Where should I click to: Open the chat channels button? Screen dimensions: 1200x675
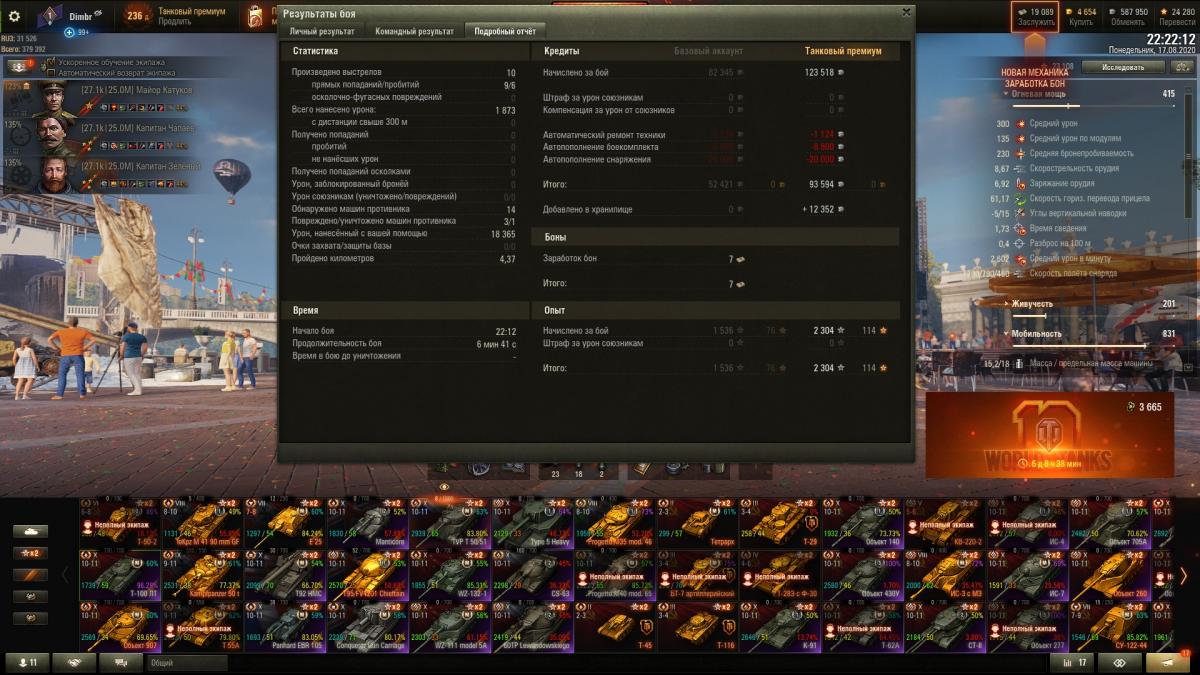coord(120,663)
